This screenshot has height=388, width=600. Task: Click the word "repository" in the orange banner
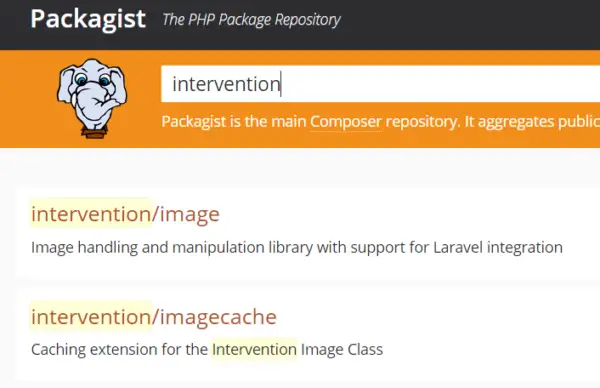pyautogui.click(x=422, y=122)
